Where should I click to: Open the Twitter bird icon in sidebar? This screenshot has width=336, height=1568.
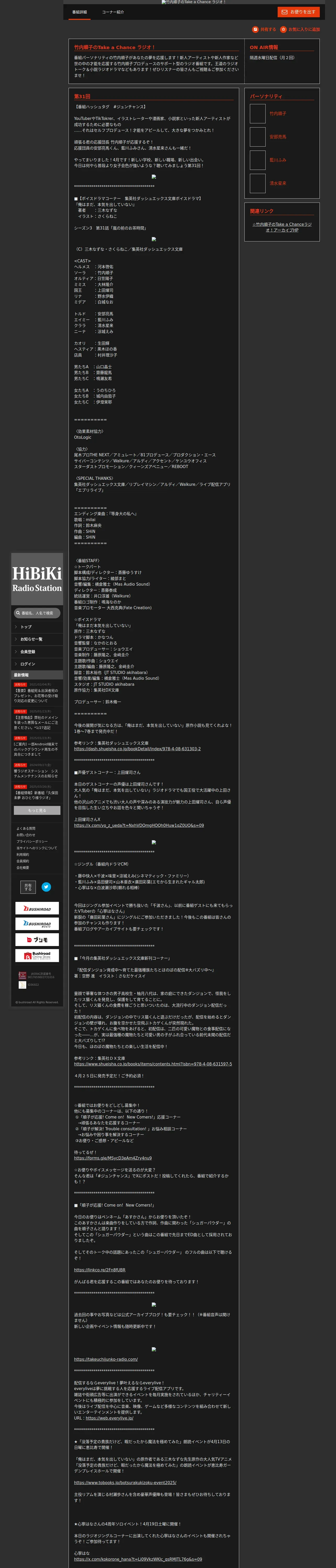pyautogui.click(x=46, y=887)
